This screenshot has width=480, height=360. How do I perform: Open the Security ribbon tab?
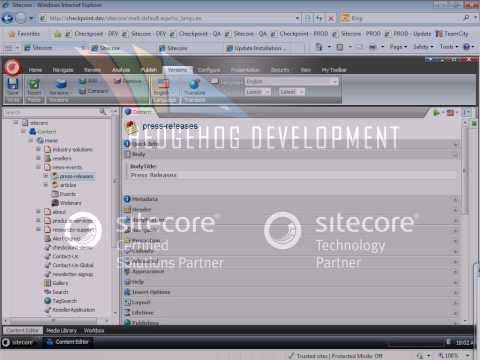pyautogui.click(x=280, y=70)
